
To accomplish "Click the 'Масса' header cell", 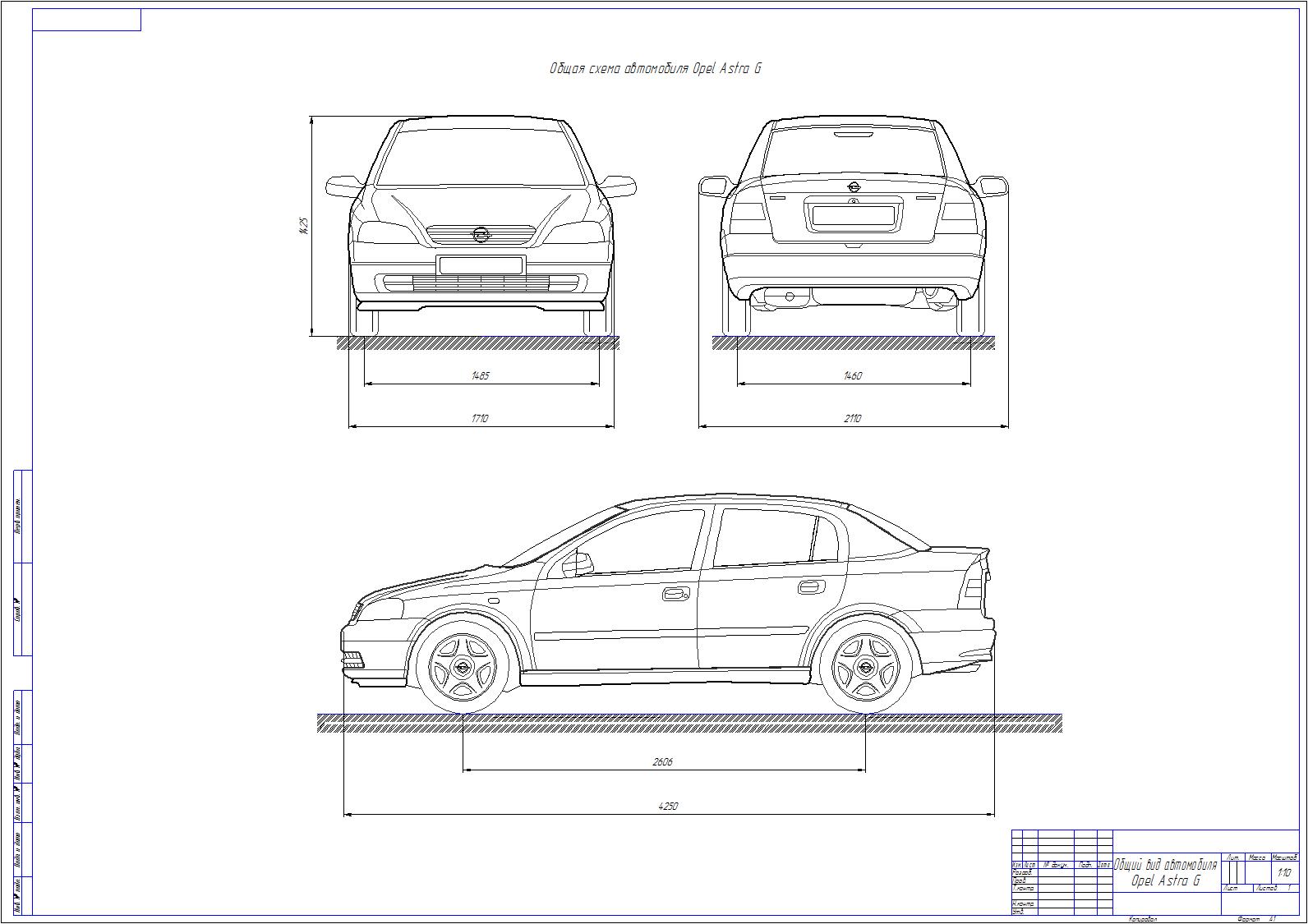I will pyautogui.click(x=1257, y=857).
